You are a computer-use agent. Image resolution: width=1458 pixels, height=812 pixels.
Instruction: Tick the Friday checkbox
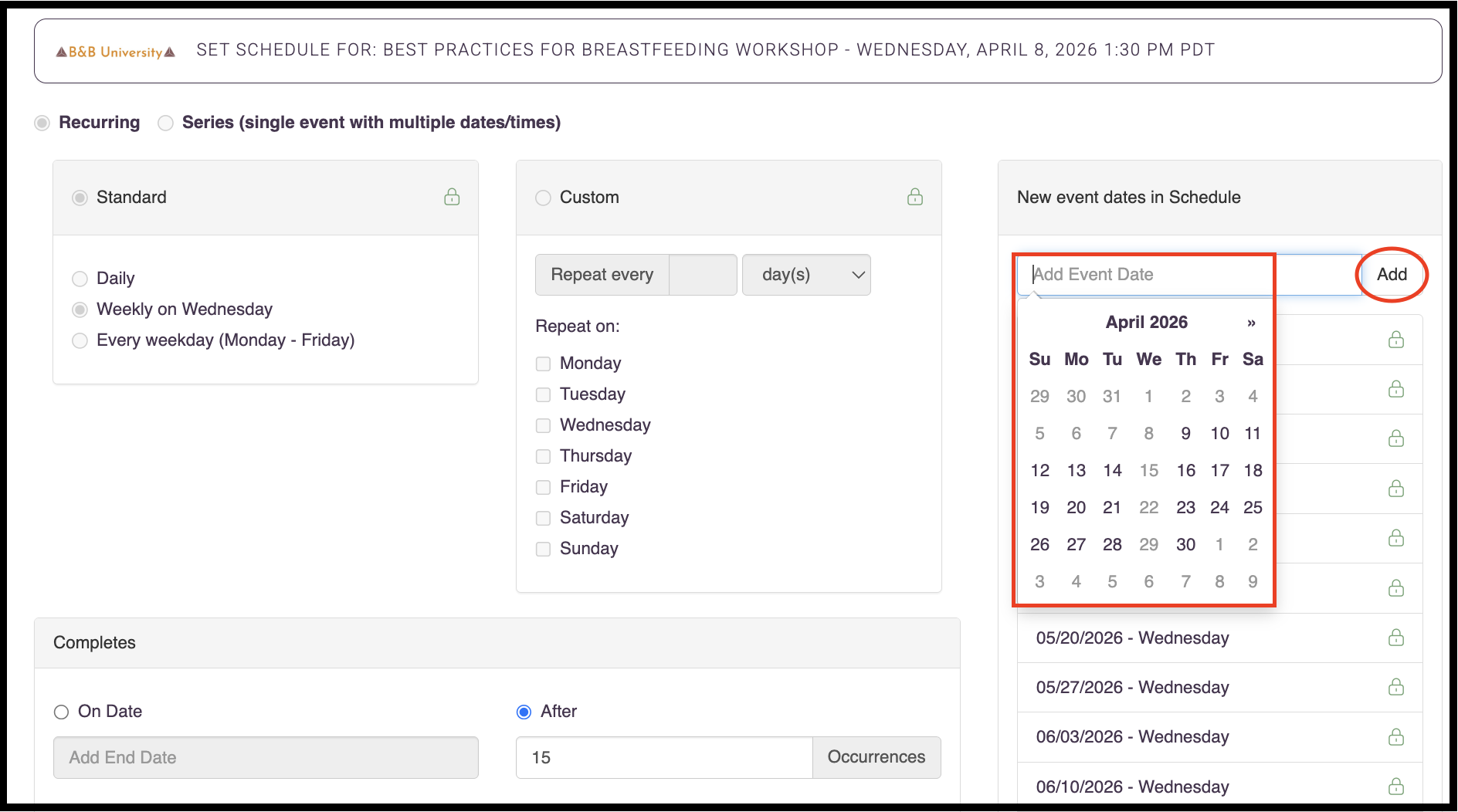pos(544,487)
